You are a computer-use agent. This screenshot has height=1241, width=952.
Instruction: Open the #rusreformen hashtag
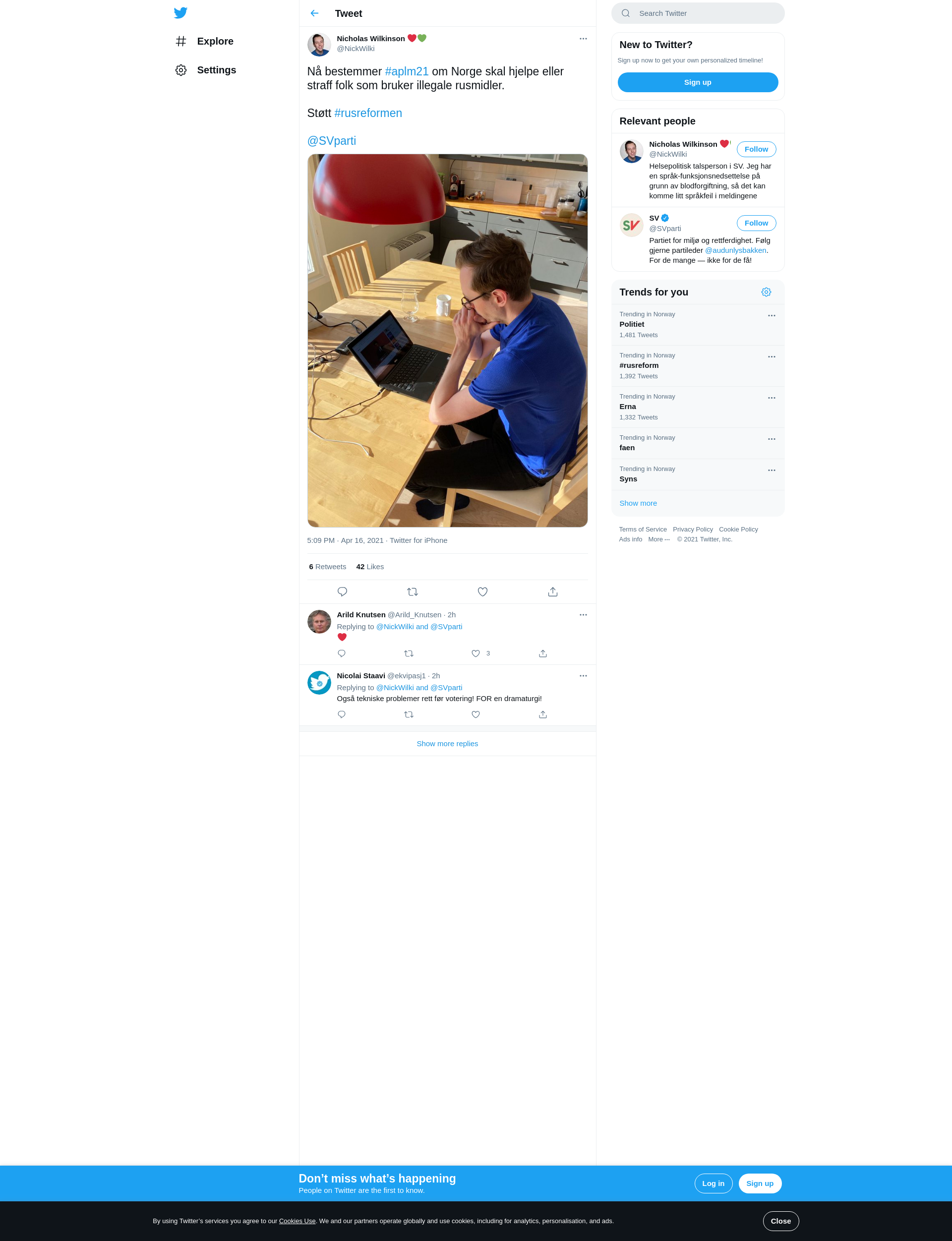coord(368,114)
